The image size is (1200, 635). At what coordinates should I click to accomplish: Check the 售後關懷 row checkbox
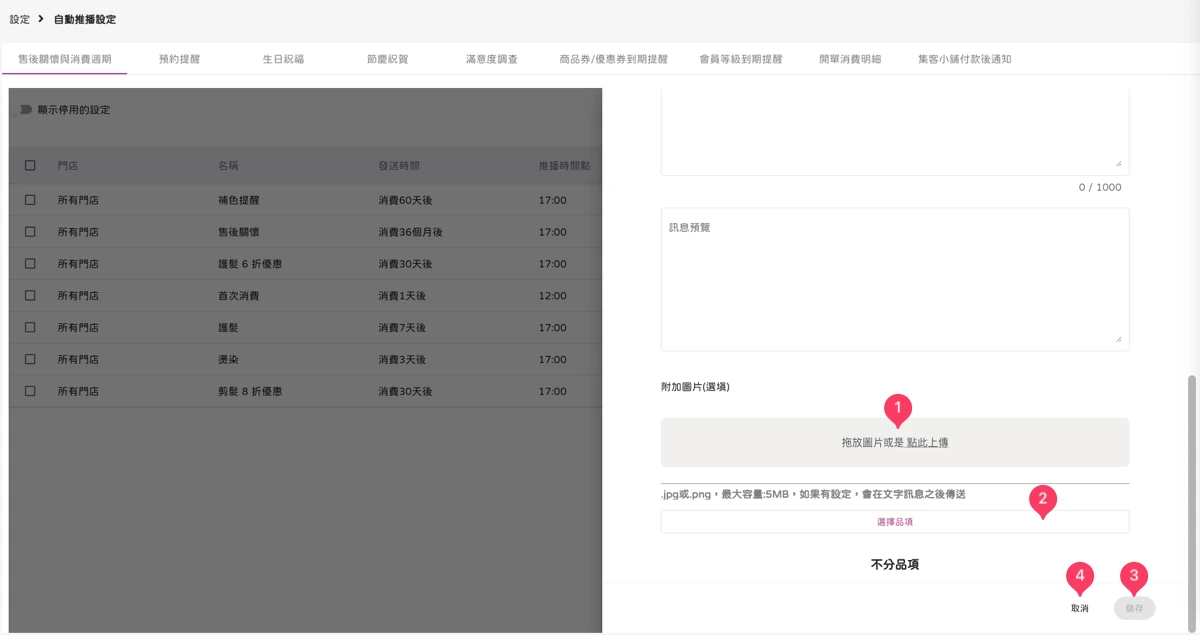pyautogui.click(x=30, y=231)
